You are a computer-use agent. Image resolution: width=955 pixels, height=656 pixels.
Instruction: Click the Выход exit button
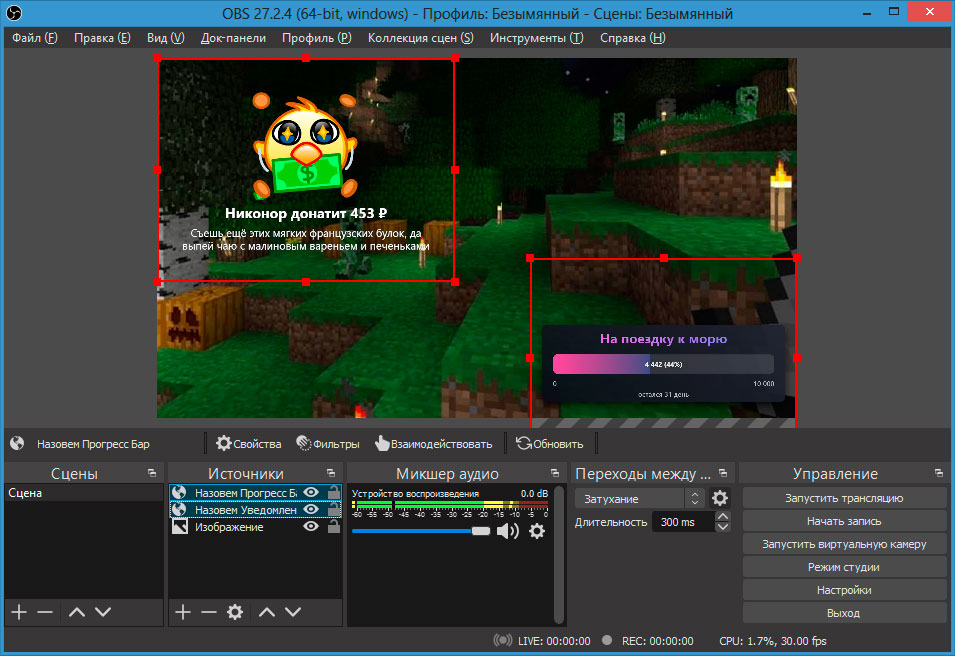pos(844,613)
